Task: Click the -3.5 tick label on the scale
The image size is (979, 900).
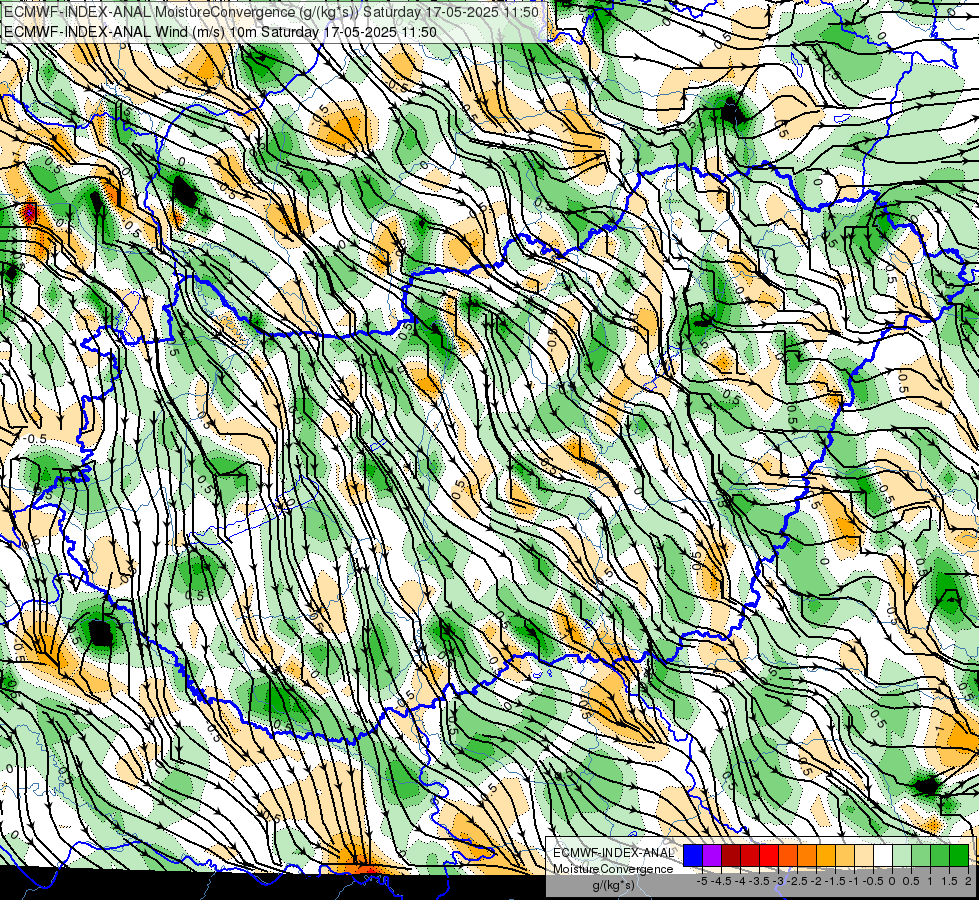Action: [759, 881]
